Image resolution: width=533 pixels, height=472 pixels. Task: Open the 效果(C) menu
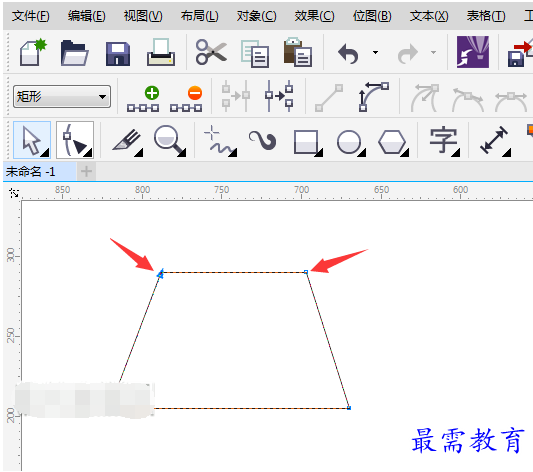(314, 16)
